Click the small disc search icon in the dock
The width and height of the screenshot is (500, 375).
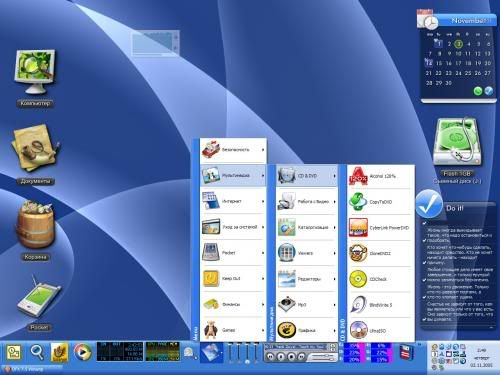click(189, 353)
